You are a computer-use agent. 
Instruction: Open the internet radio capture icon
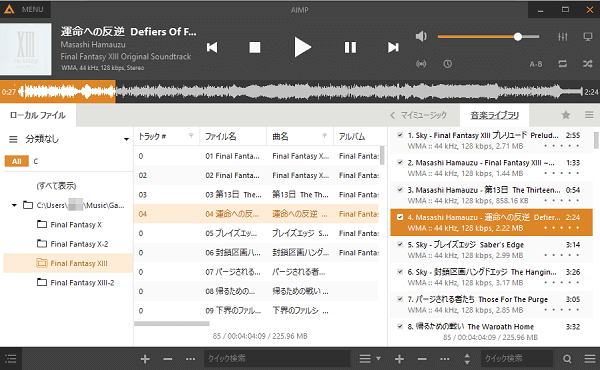pyautogui.click(x=421, y=64)
